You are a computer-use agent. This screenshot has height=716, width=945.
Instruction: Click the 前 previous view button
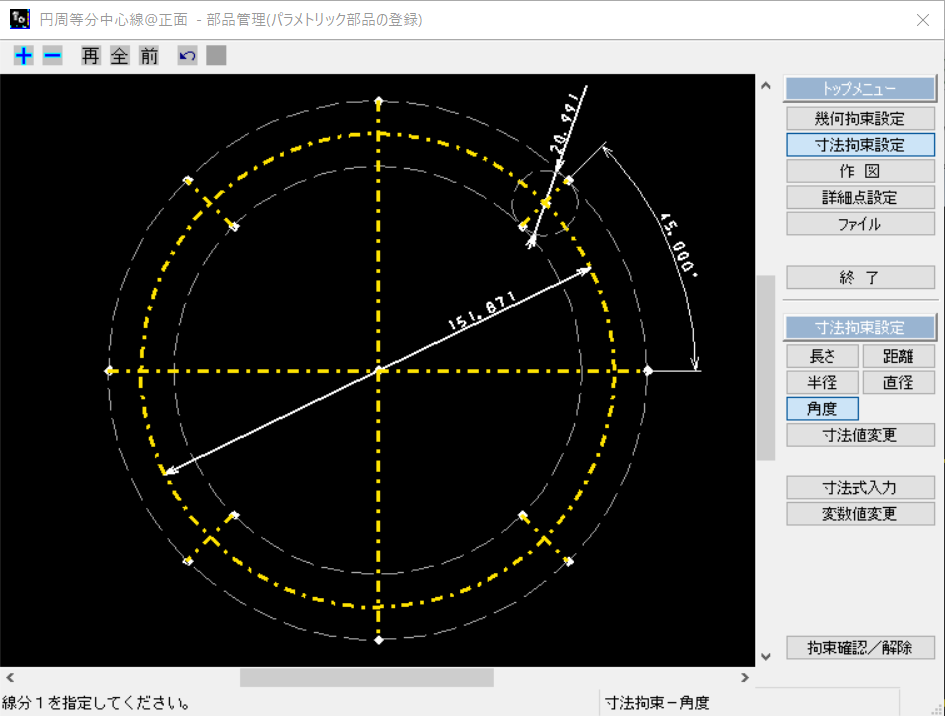point(148,56)
